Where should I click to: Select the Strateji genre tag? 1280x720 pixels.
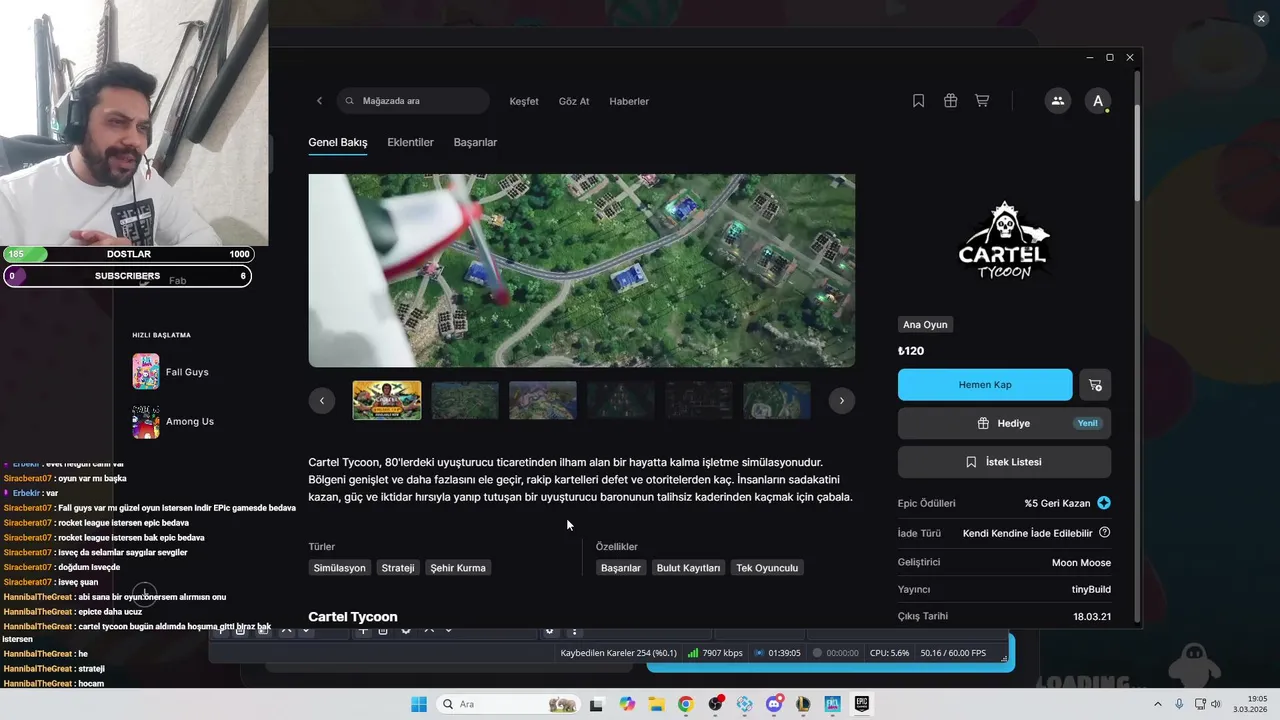coord(398,568)
